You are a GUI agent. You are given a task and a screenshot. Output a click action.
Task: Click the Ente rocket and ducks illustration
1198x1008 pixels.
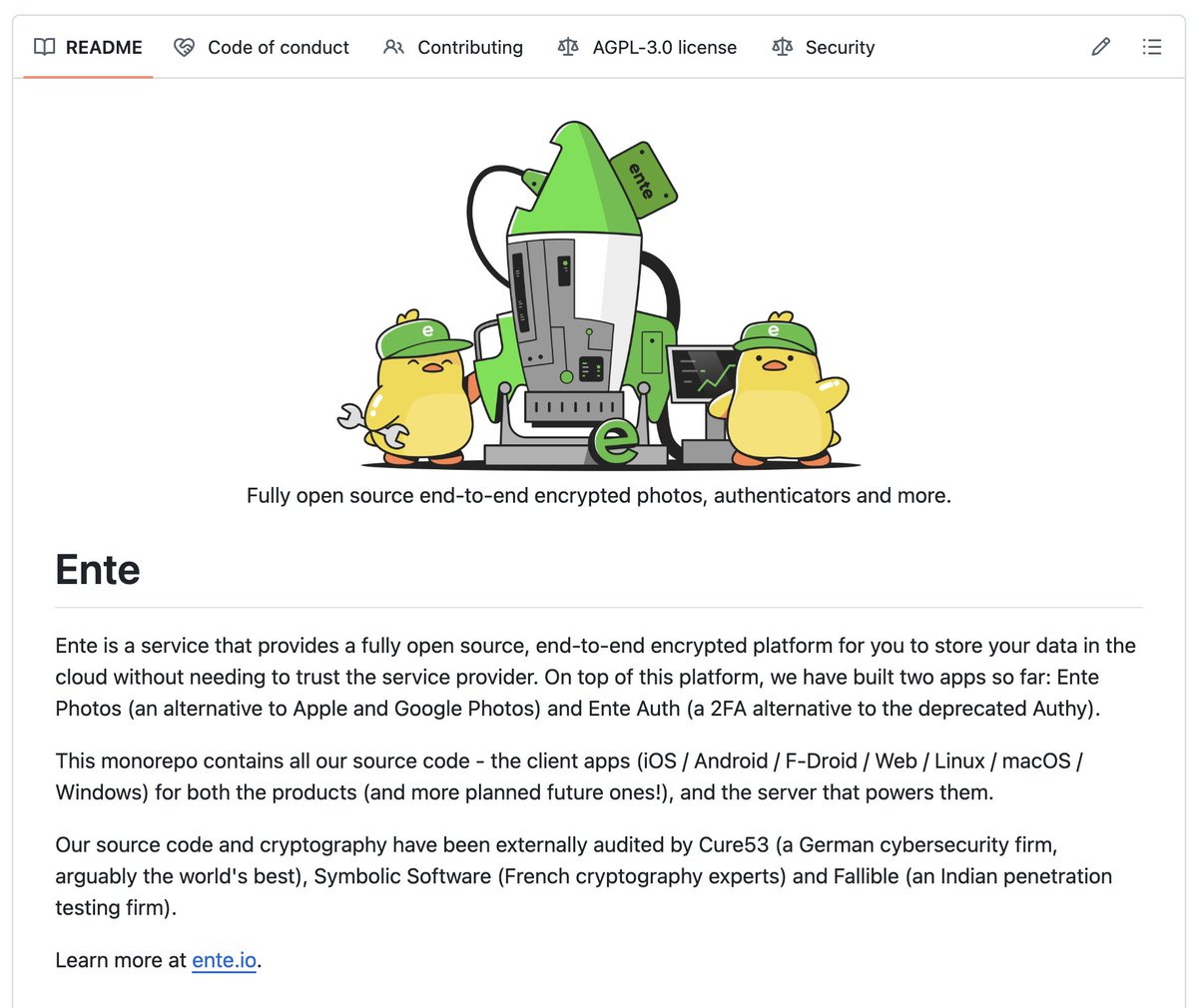(x=599, y=294)
